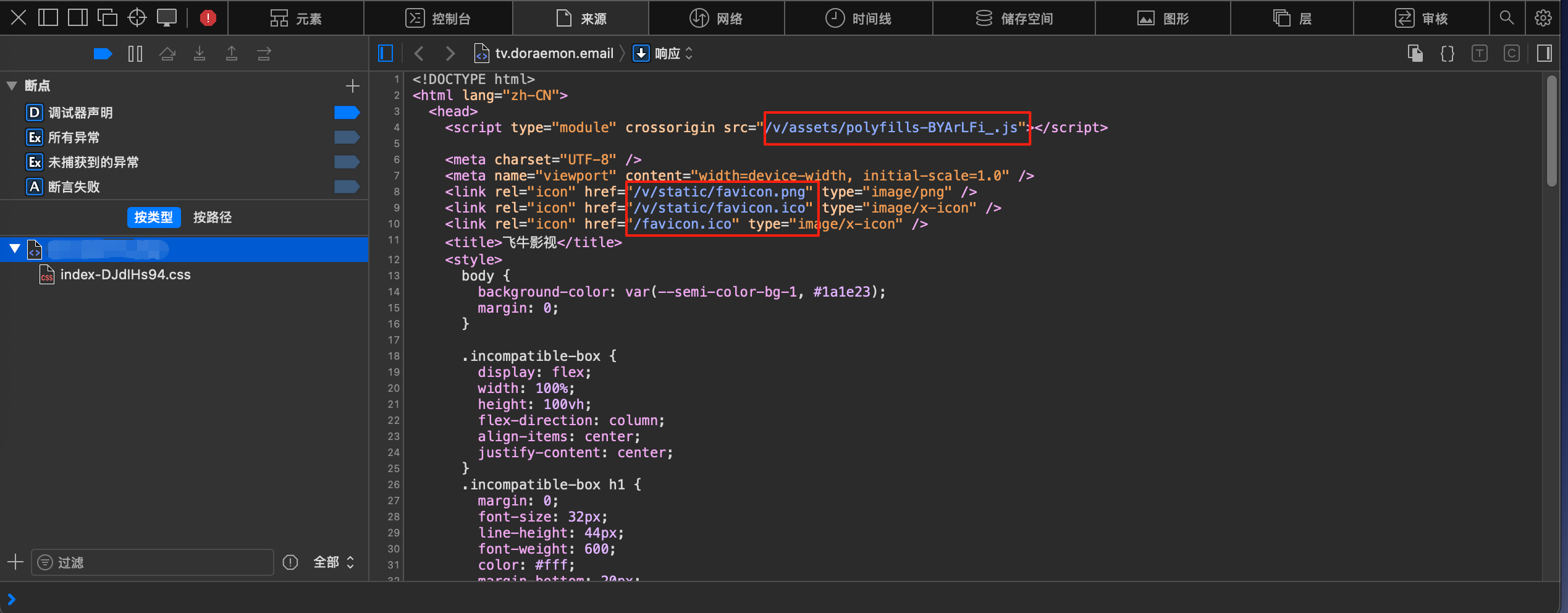The height and width of the screenshot is (613, 1568).
Task: Open the 全部 resource type dropdown
Action: tap(334, 562)
